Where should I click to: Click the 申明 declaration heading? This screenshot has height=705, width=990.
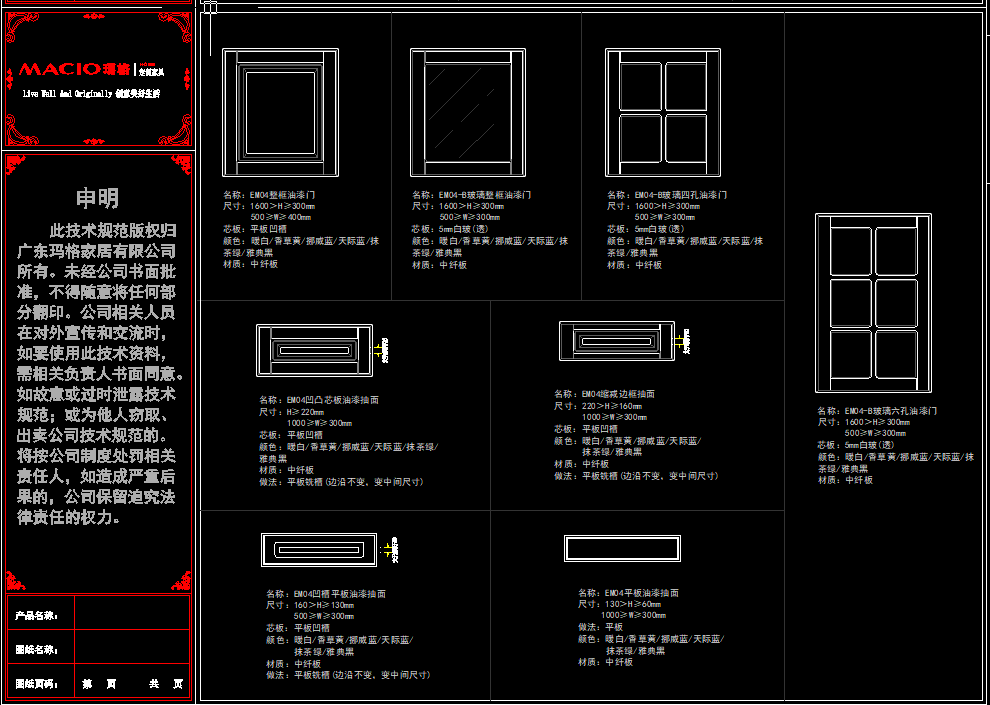point(97,198)
